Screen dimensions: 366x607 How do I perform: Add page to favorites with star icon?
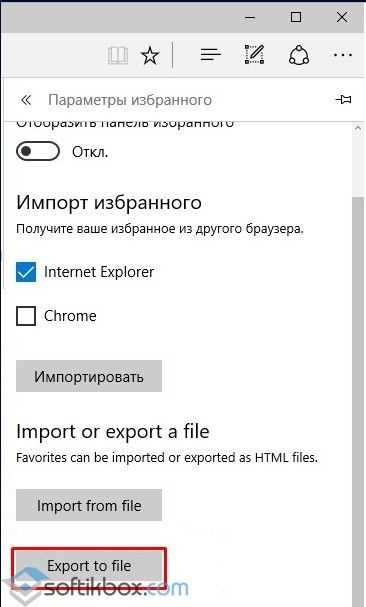pyautogui.click(x=150, y=55)
